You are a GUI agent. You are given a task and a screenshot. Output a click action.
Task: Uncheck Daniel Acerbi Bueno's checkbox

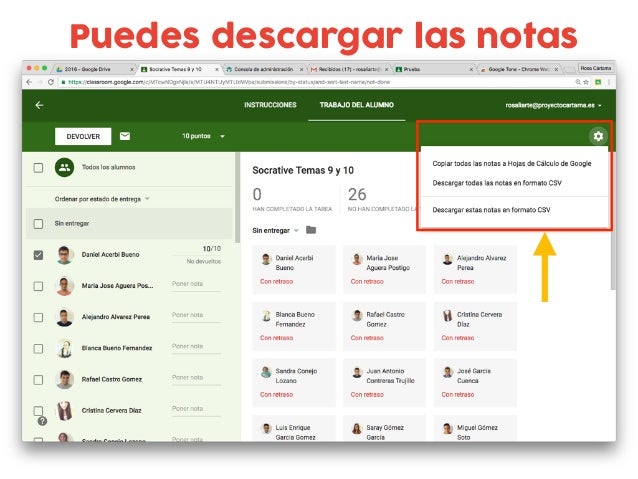click(38, 255)
